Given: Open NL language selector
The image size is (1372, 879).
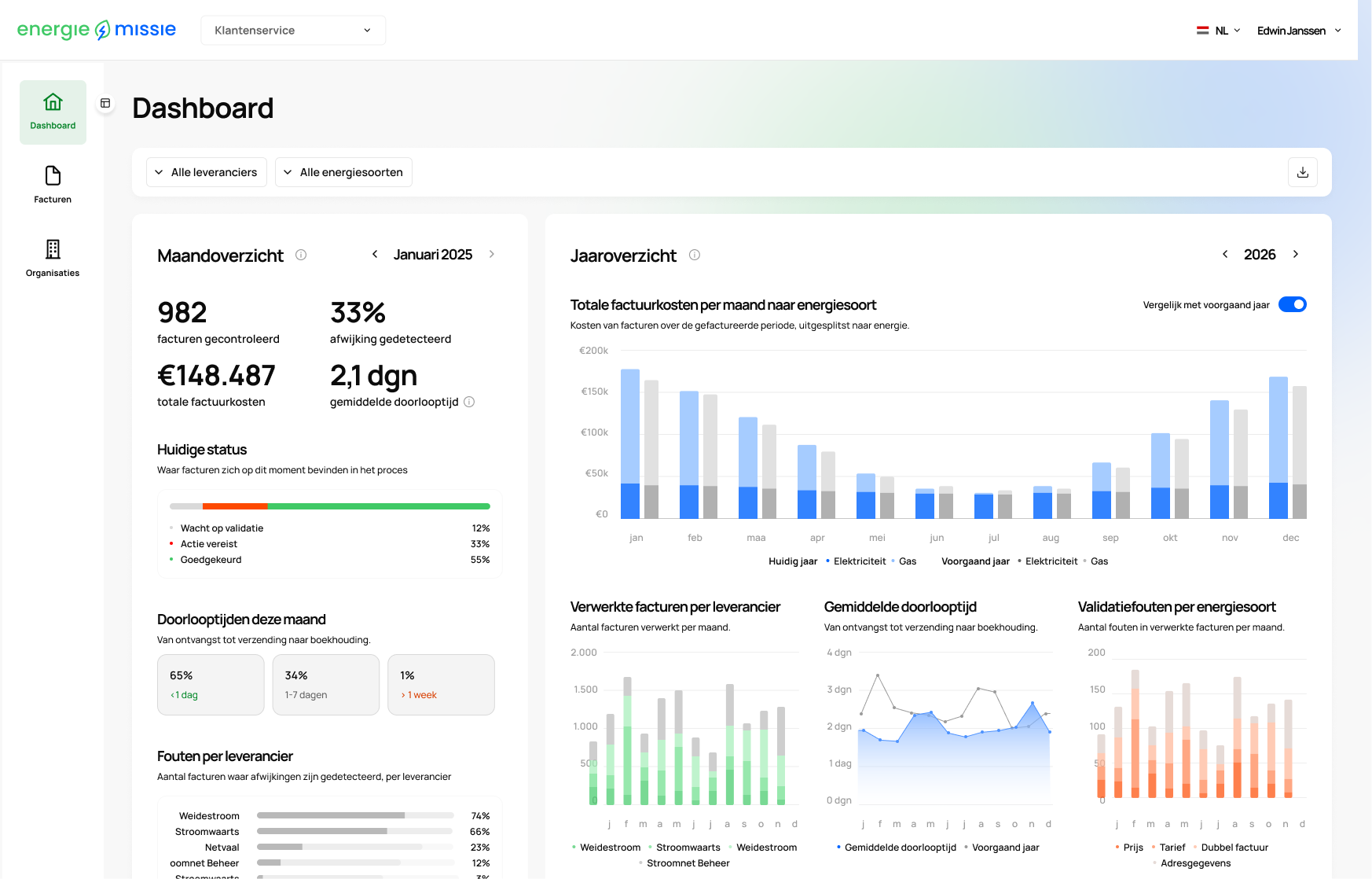Looking at the screenshot, I should [1219, 31].
